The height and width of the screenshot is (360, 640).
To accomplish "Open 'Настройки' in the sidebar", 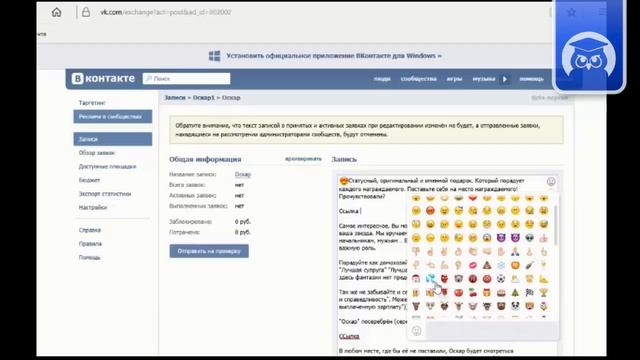I will coord(93,207).
